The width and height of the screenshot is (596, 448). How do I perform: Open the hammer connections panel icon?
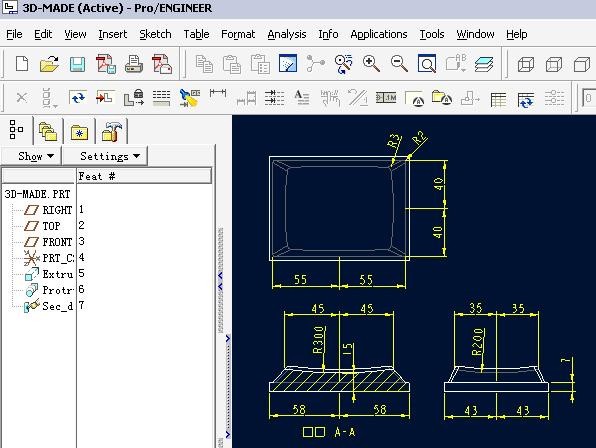tap(112, 131)
